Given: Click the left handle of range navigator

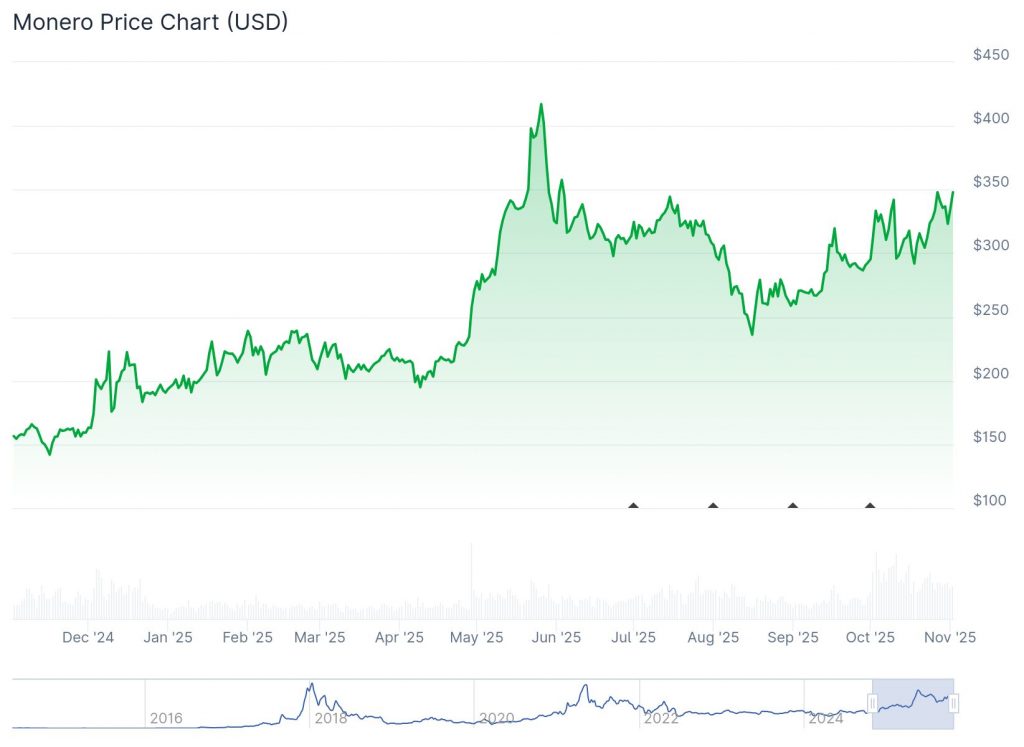Looking at the screenshot, I should click(872, 704).
